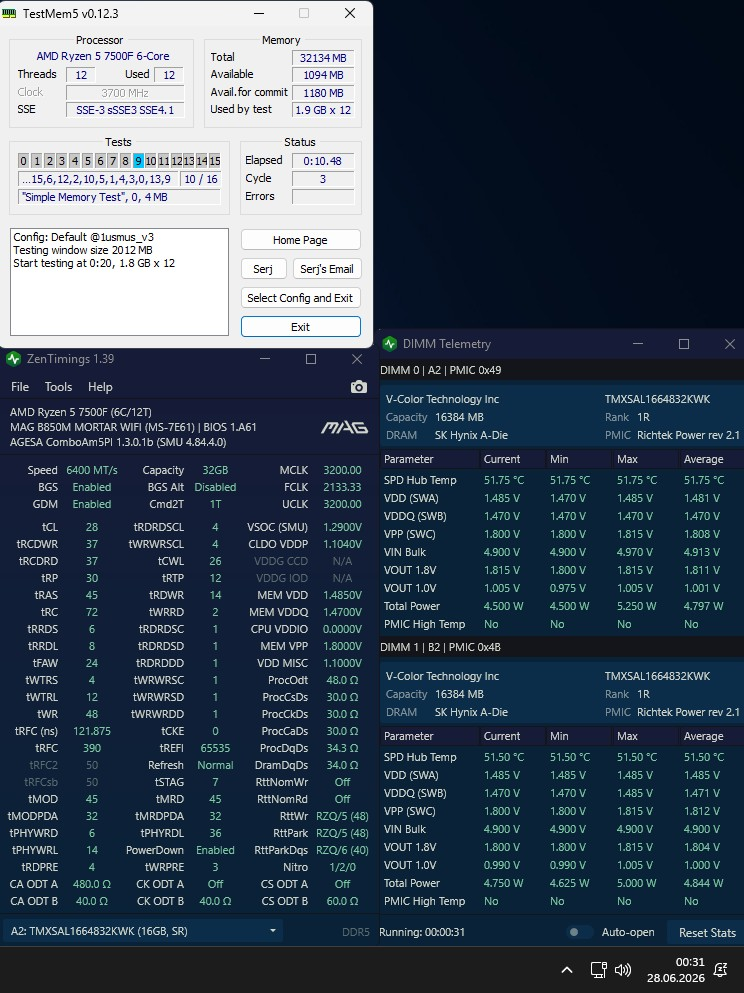Click the PowerDown Enabled value

coord(215,850)
